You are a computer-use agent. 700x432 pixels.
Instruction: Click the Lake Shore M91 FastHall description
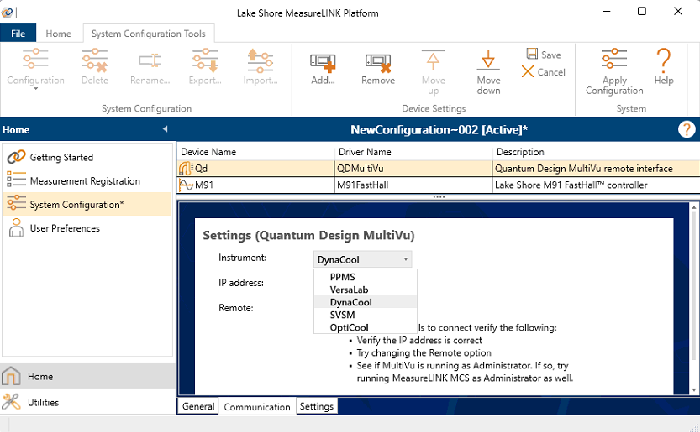[x=596, y=185]
